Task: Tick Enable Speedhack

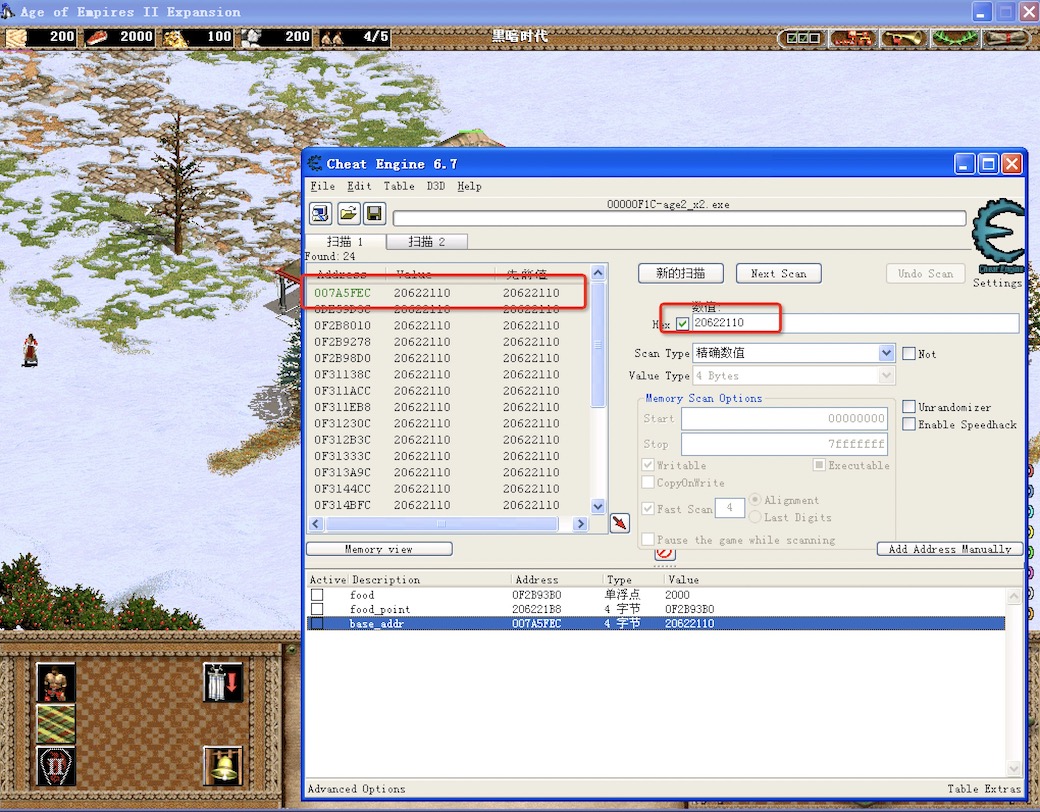Action: pyautogui.click(x=909, y=424)
